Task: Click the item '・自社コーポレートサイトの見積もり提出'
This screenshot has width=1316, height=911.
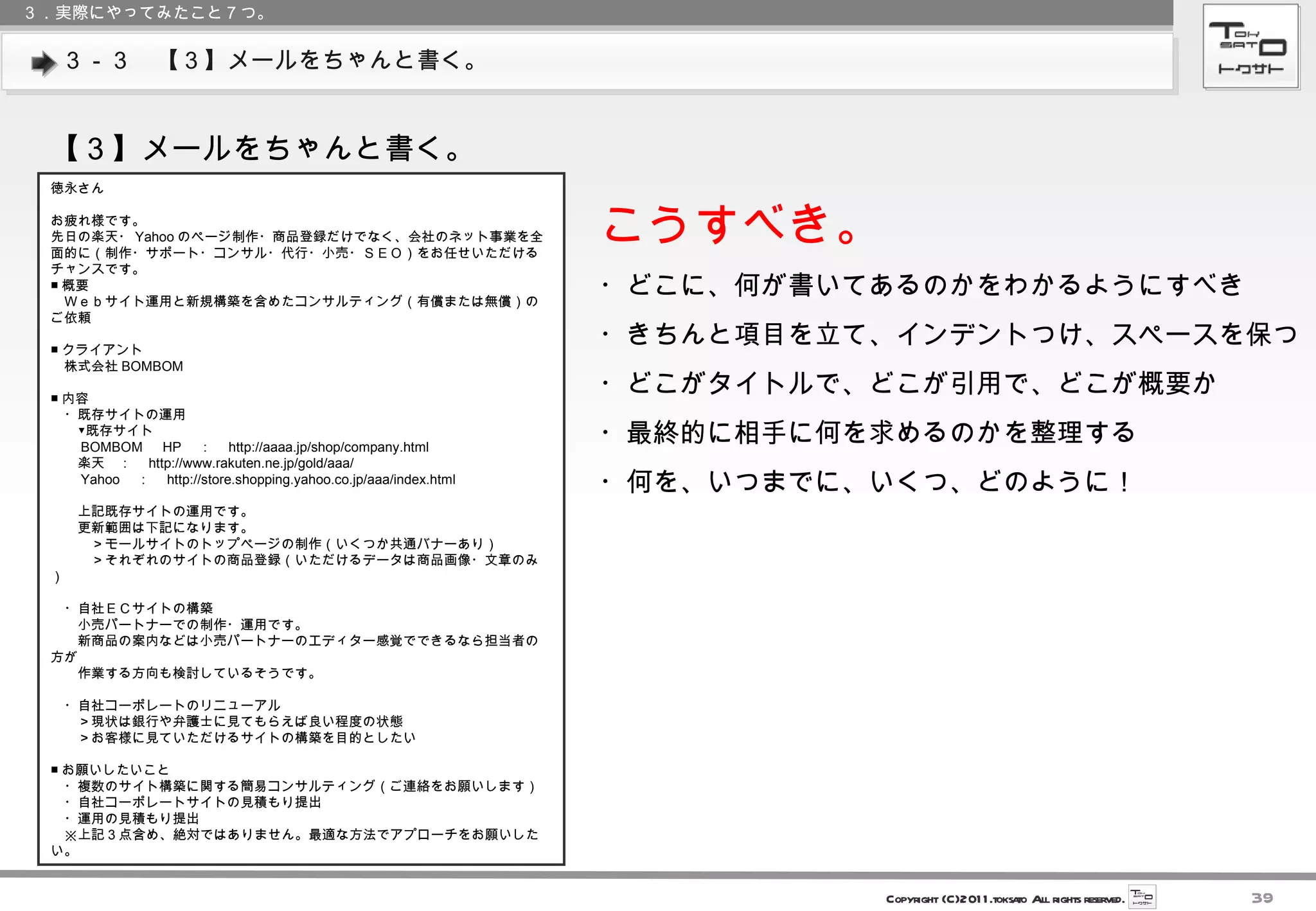Action: point(193,802)
